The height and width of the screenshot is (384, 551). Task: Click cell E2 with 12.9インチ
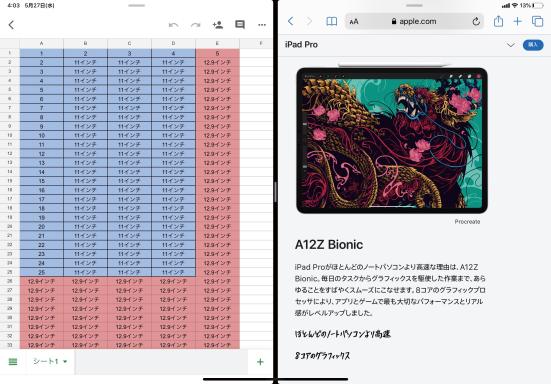point(217,63)
